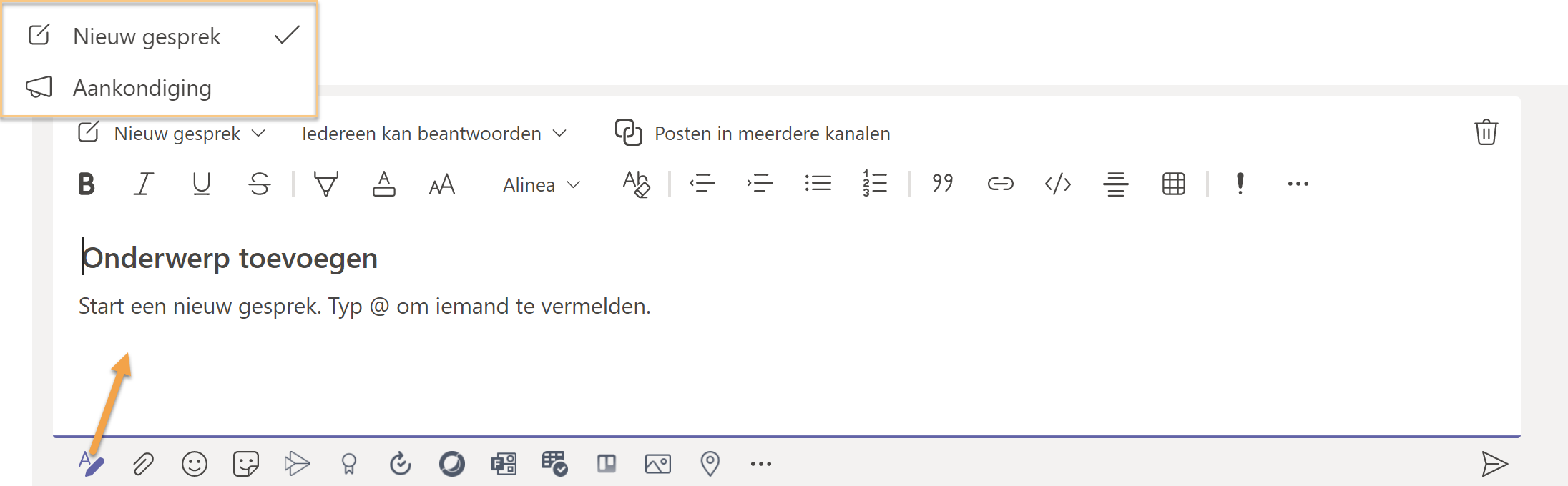This screenshot has width=1568, height=486.
Task: Apply quote block formatting
Action: 943,184
